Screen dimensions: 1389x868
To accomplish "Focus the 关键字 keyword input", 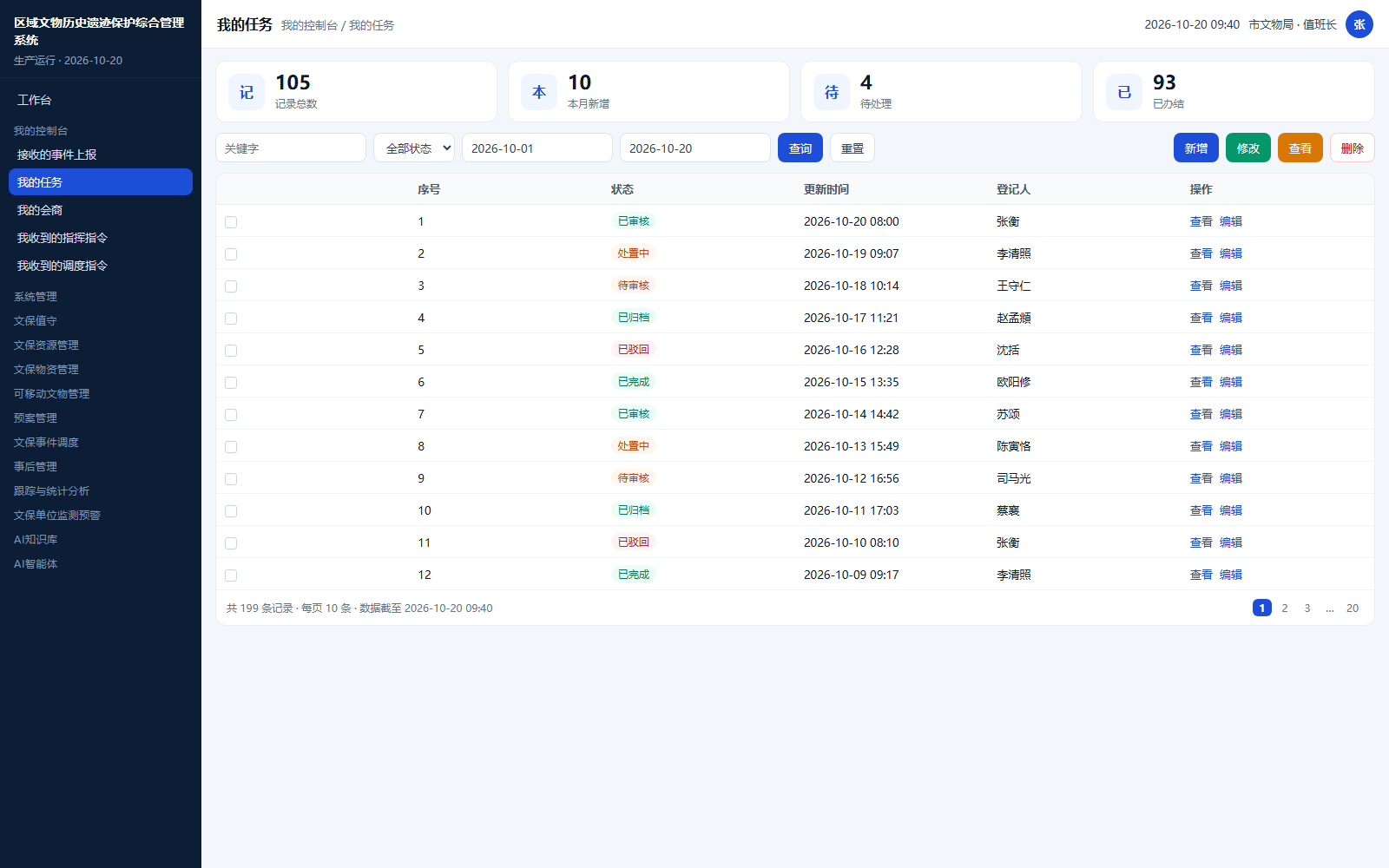I will coord(291,148).
